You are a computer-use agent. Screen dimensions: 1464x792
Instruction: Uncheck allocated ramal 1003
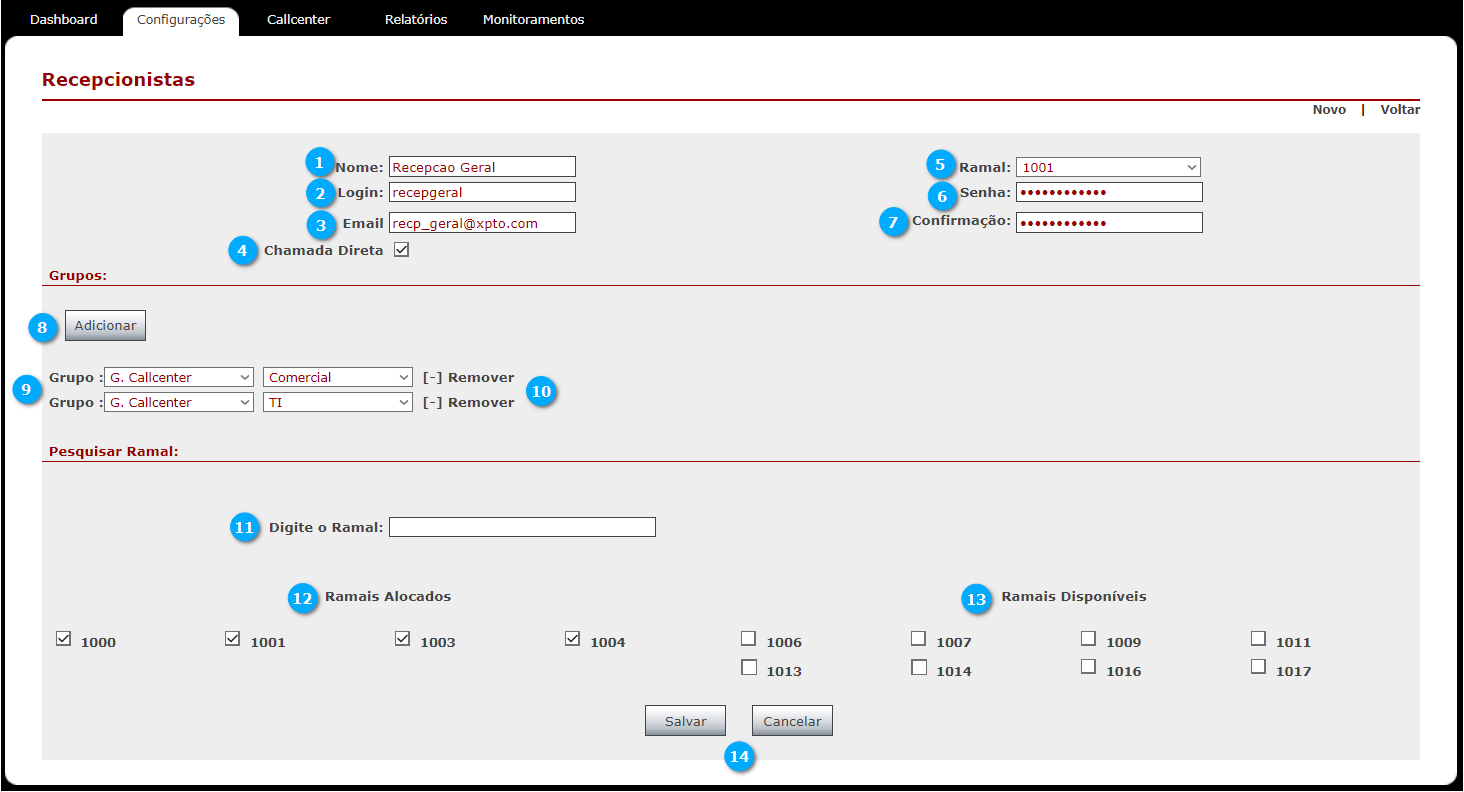pyautogui.click(x=403, y=638)
